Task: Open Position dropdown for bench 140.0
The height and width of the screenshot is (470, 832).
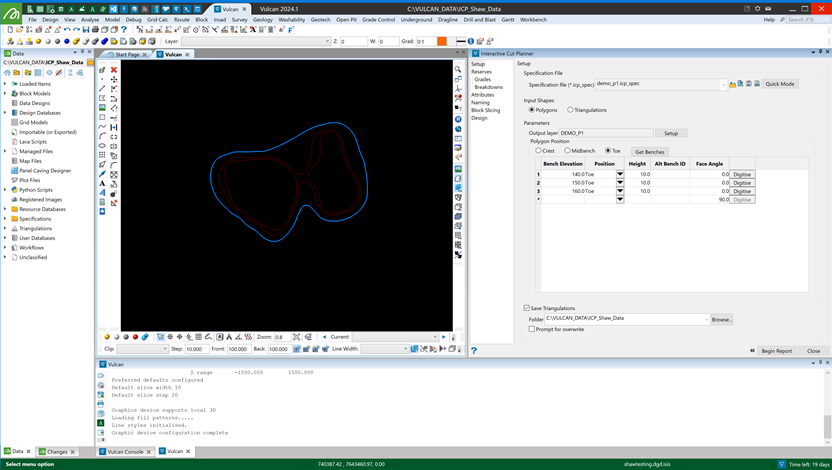Action: click(x=619, y=174)
